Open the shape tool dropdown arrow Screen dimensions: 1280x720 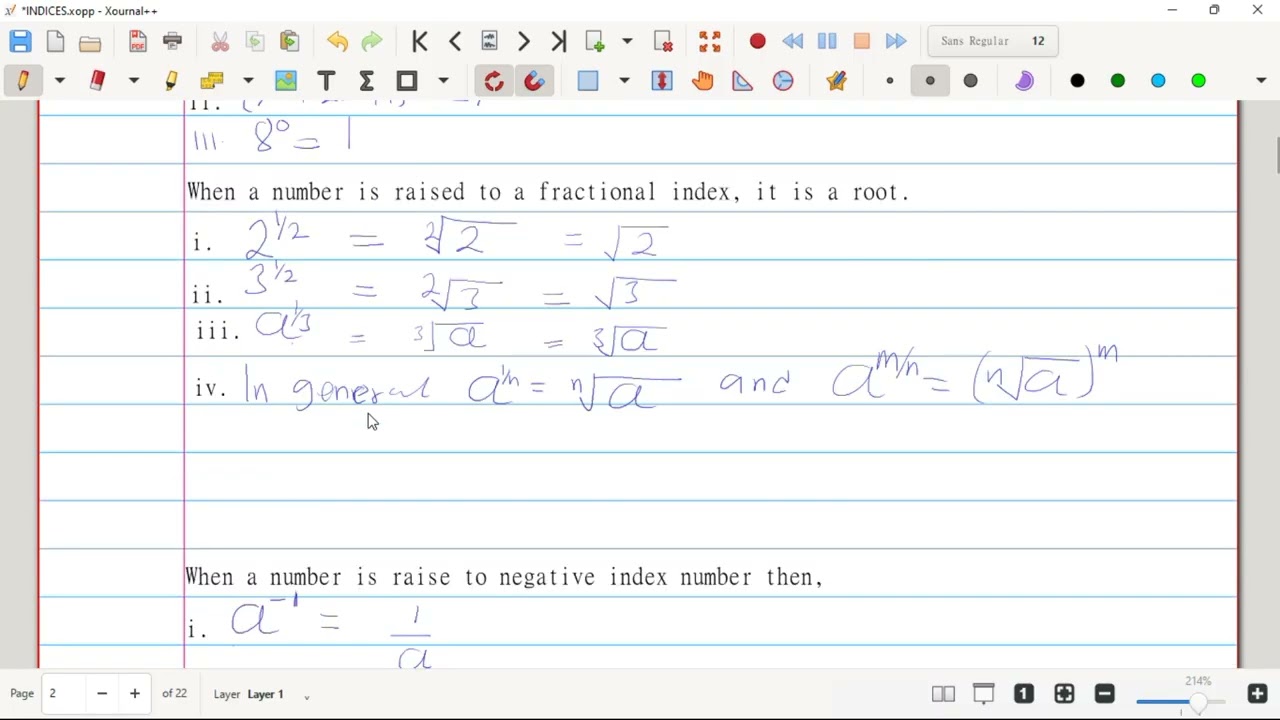click(x=444, y=81)
